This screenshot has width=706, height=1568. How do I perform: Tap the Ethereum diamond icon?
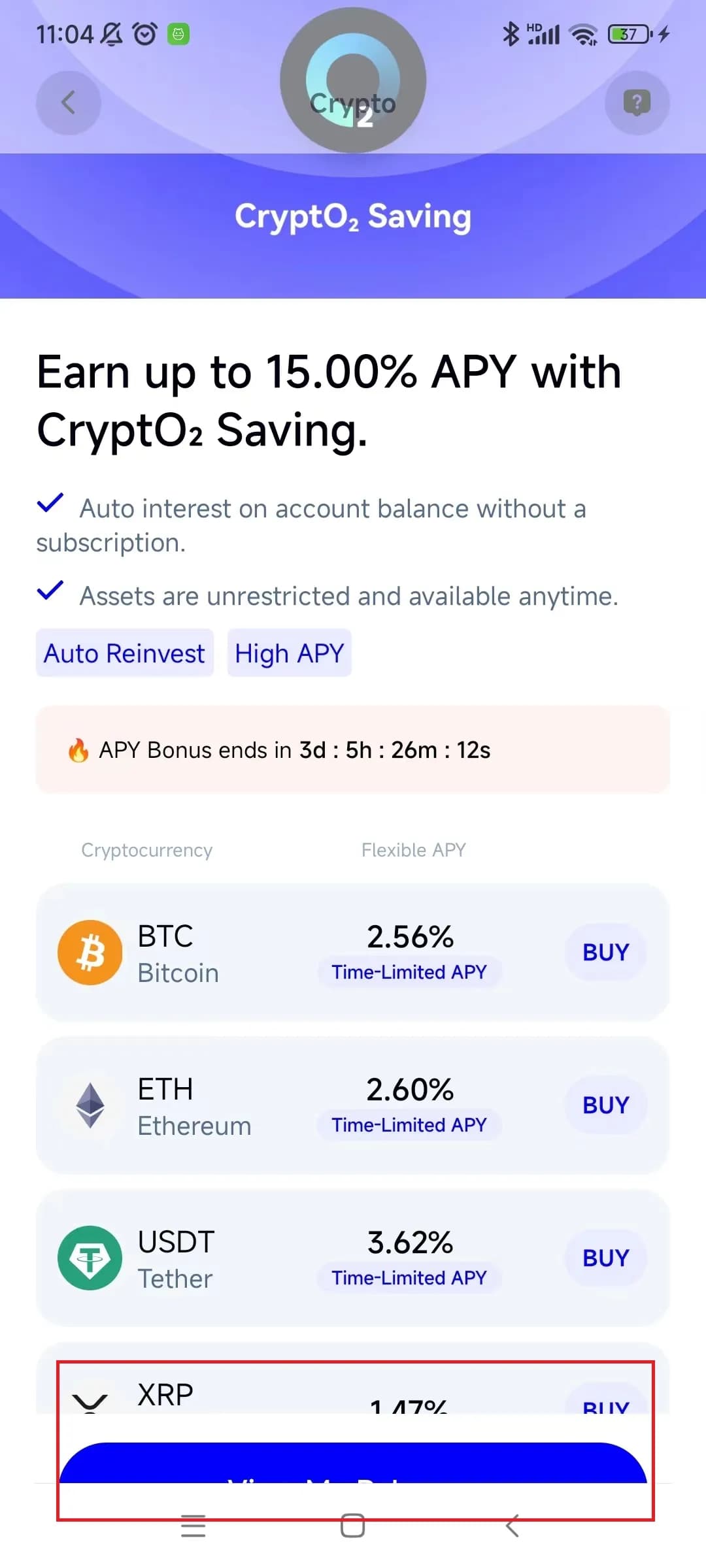click(x=90, y=1105)
